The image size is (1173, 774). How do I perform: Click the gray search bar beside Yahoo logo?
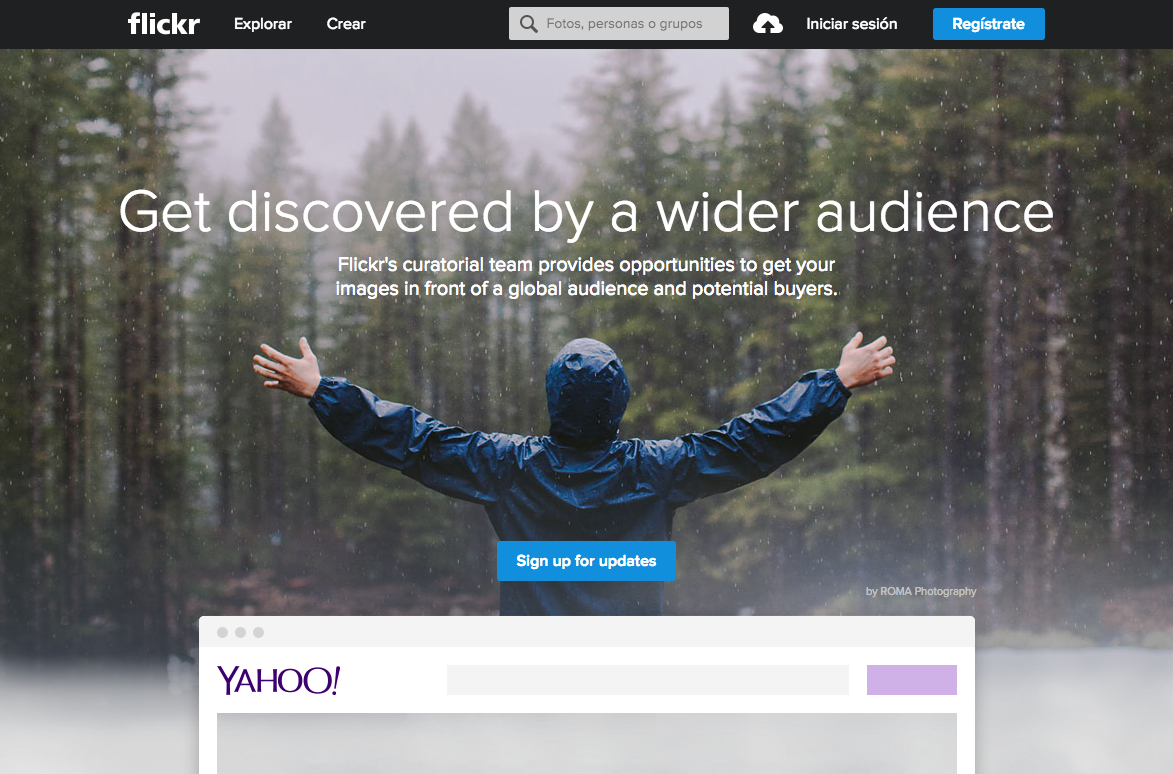tap(647, 680)
